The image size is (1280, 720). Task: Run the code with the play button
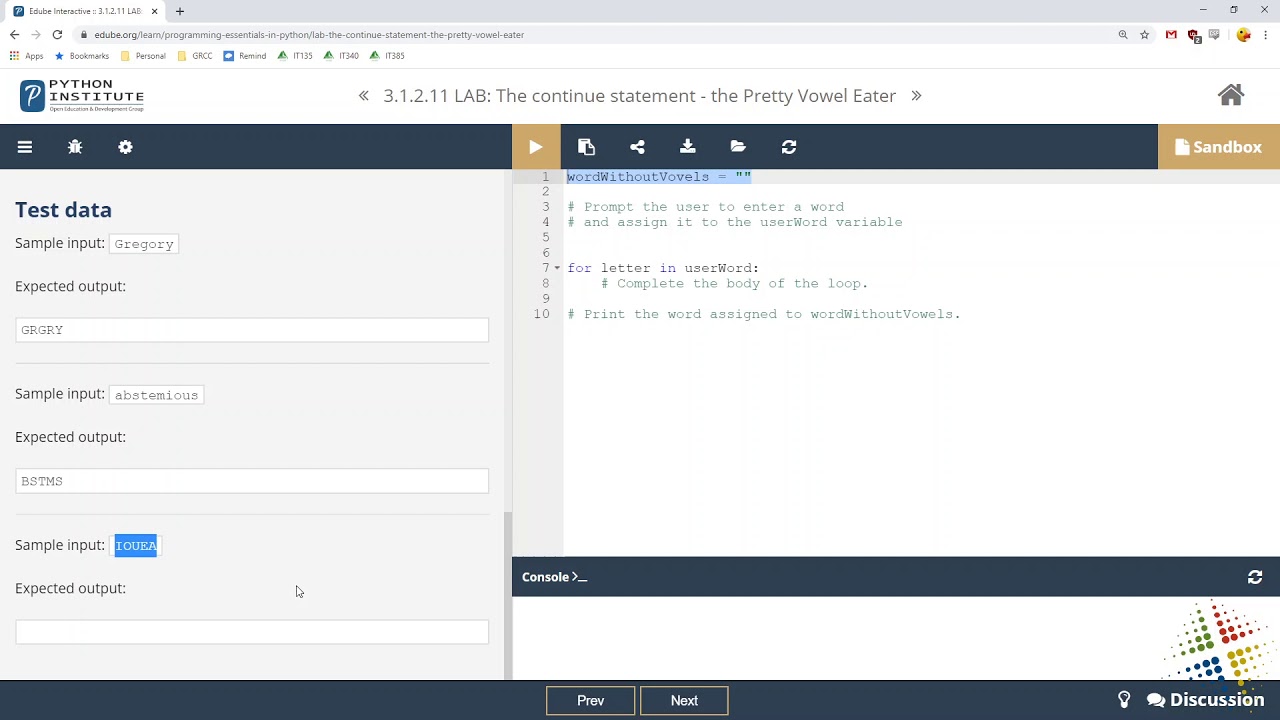click(536, 147)
